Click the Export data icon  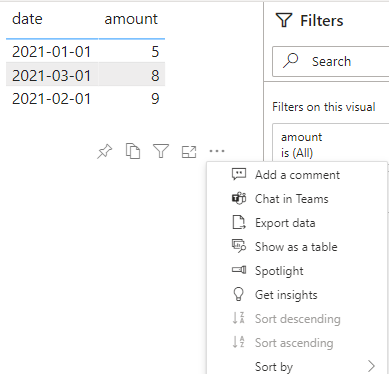click(x=239, y=223)
